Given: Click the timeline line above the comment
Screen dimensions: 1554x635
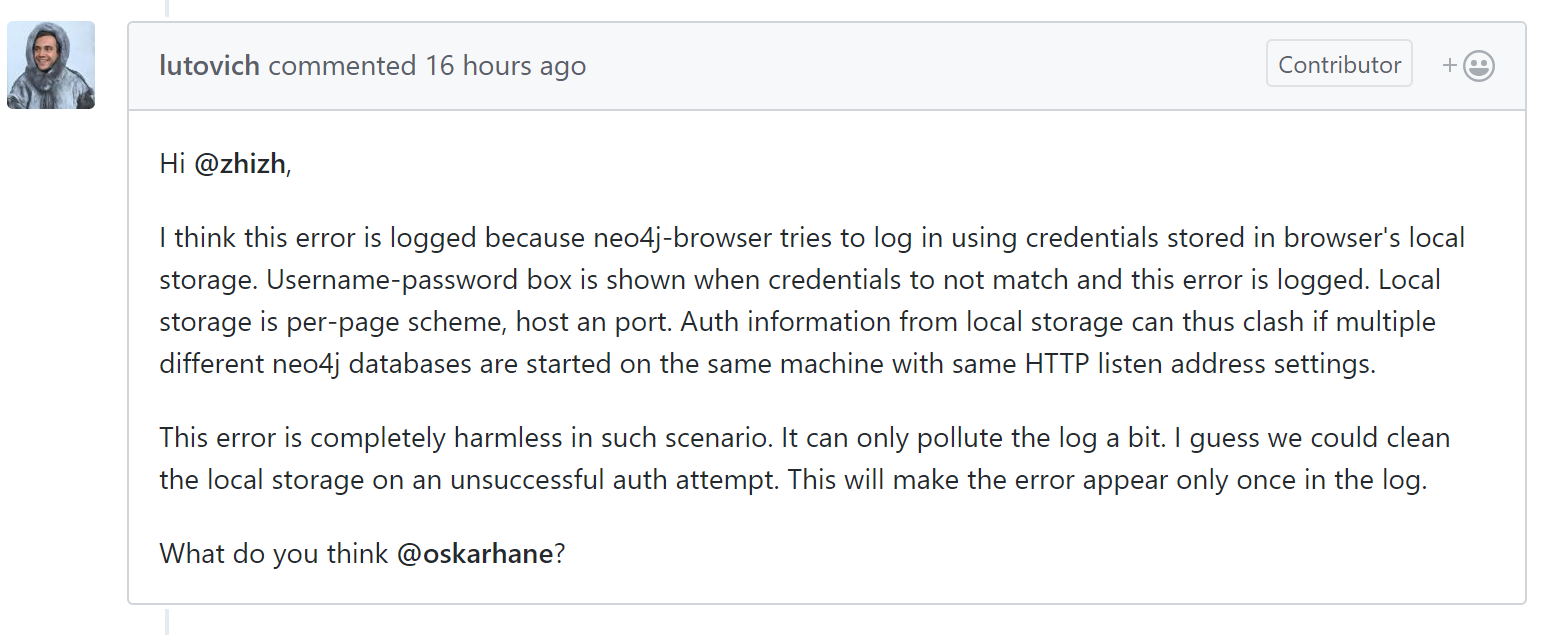Looking at the screenshot, I should [167, 8].
